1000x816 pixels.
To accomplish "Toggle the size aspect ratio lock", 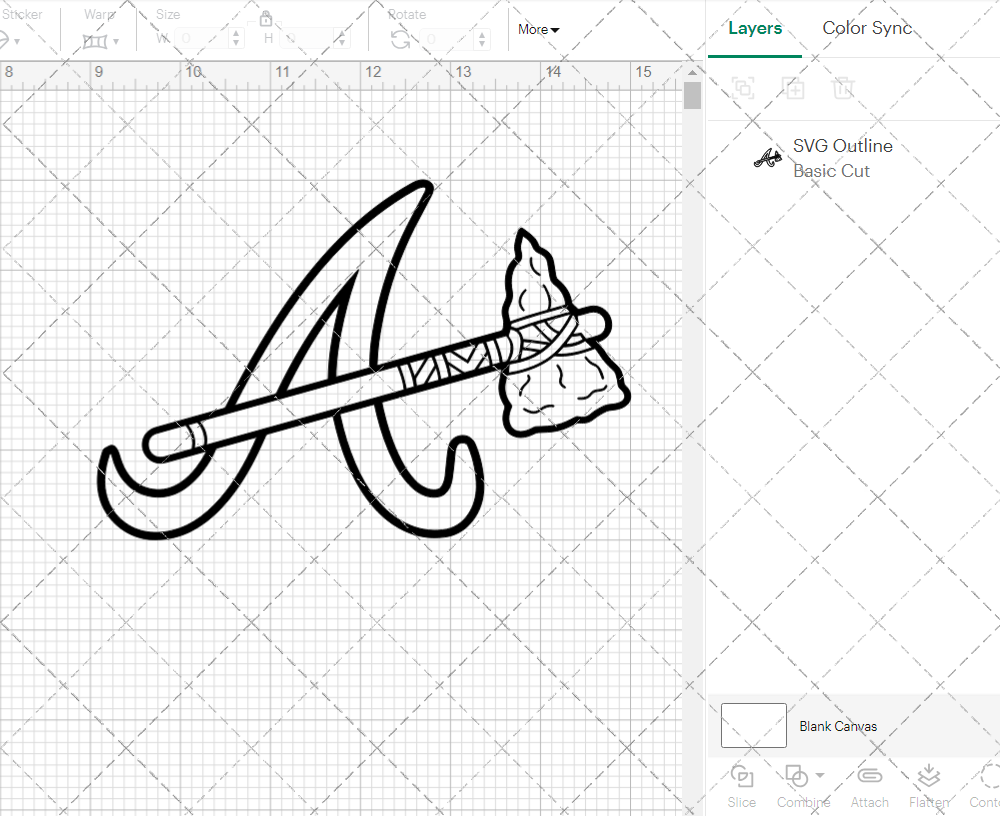I will pyautogui.click(x=266, y=19).
